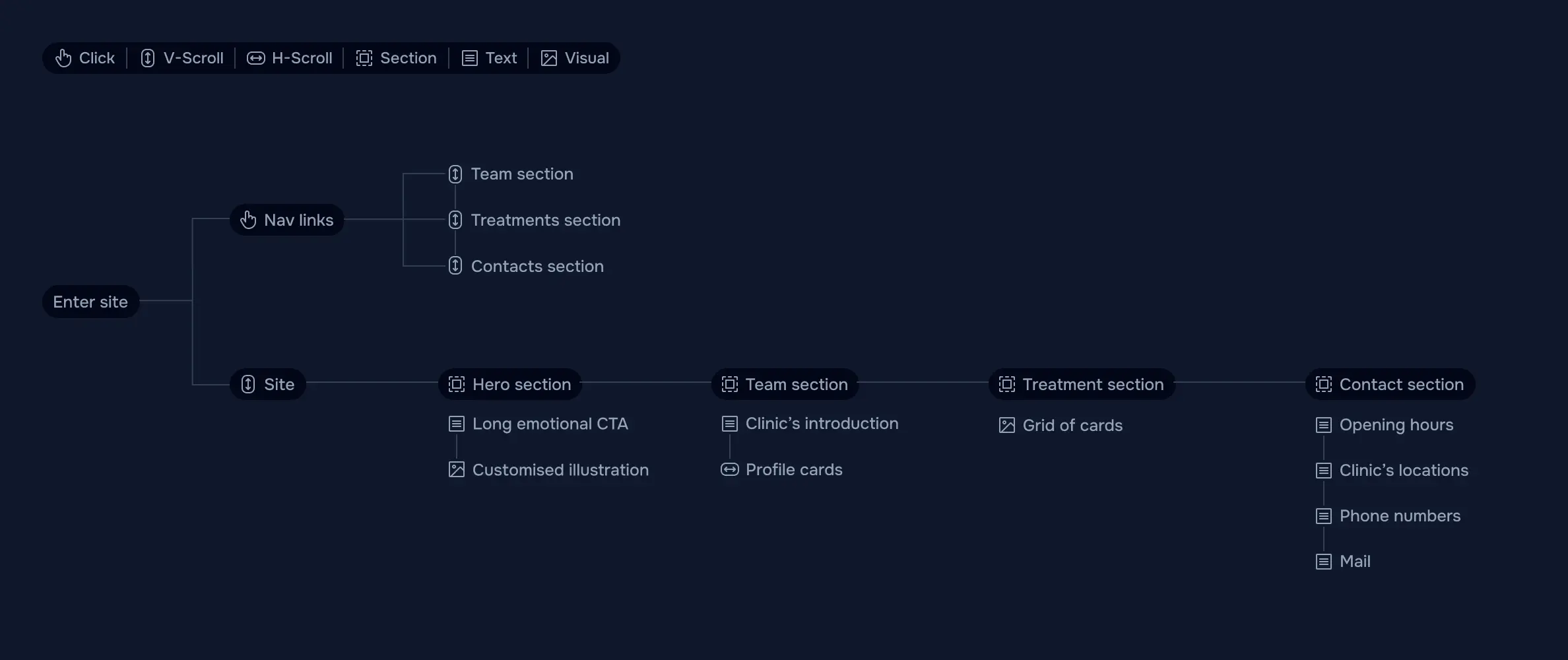Click the hand icon in Nav links node
The height and width of the screenshot is (660, 1568).
coord(248,220)
